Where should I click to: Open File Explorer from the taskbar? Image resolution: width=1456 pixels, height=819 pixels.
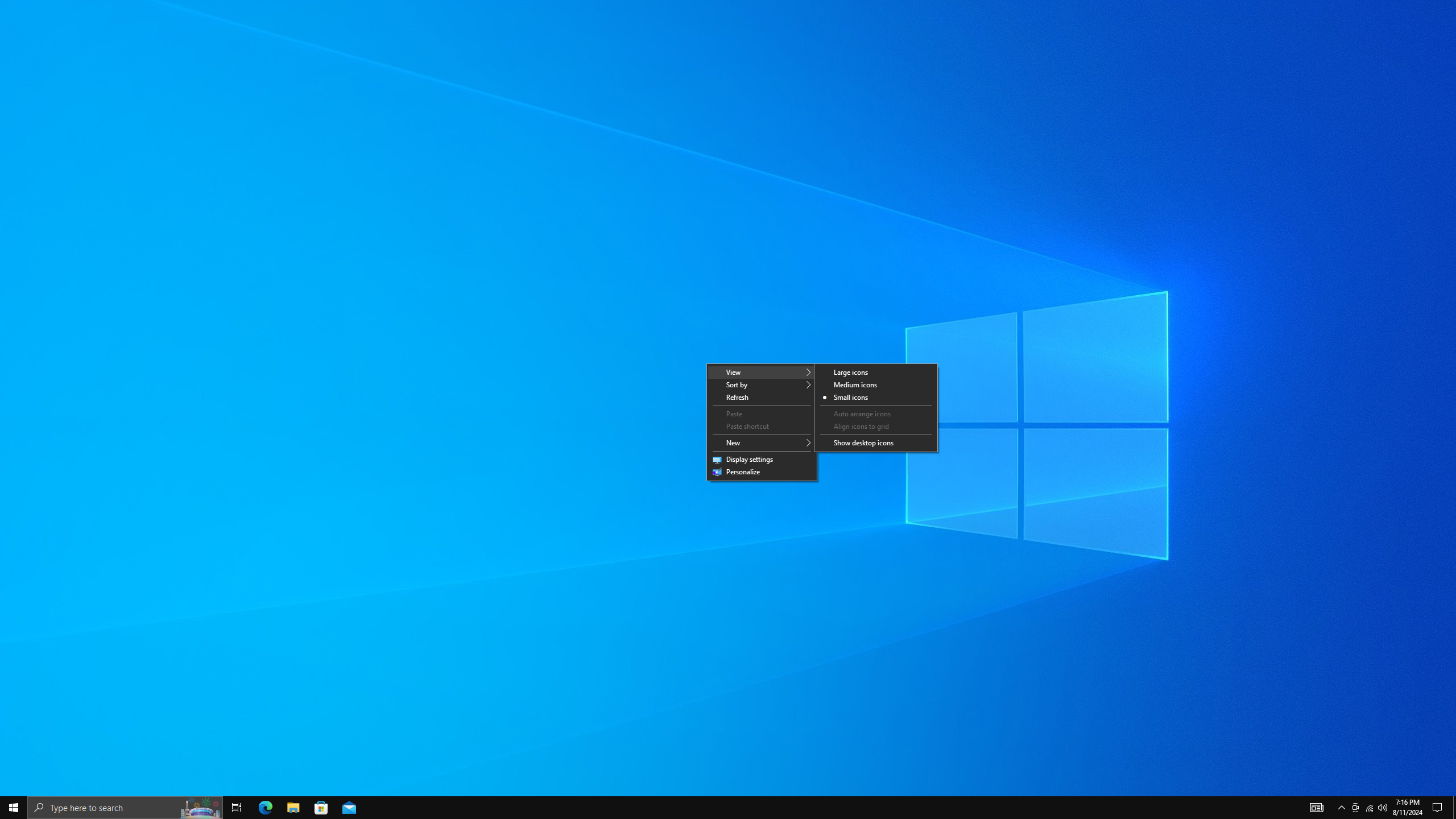pos(293,807)
